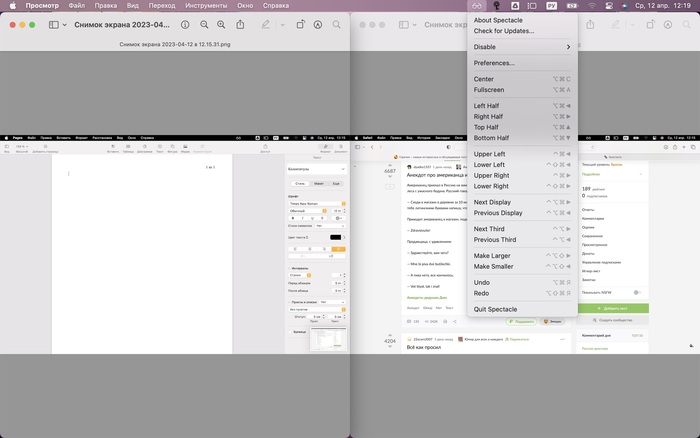Select Lower Left in Spectacle menu

(x=522, y=165)
